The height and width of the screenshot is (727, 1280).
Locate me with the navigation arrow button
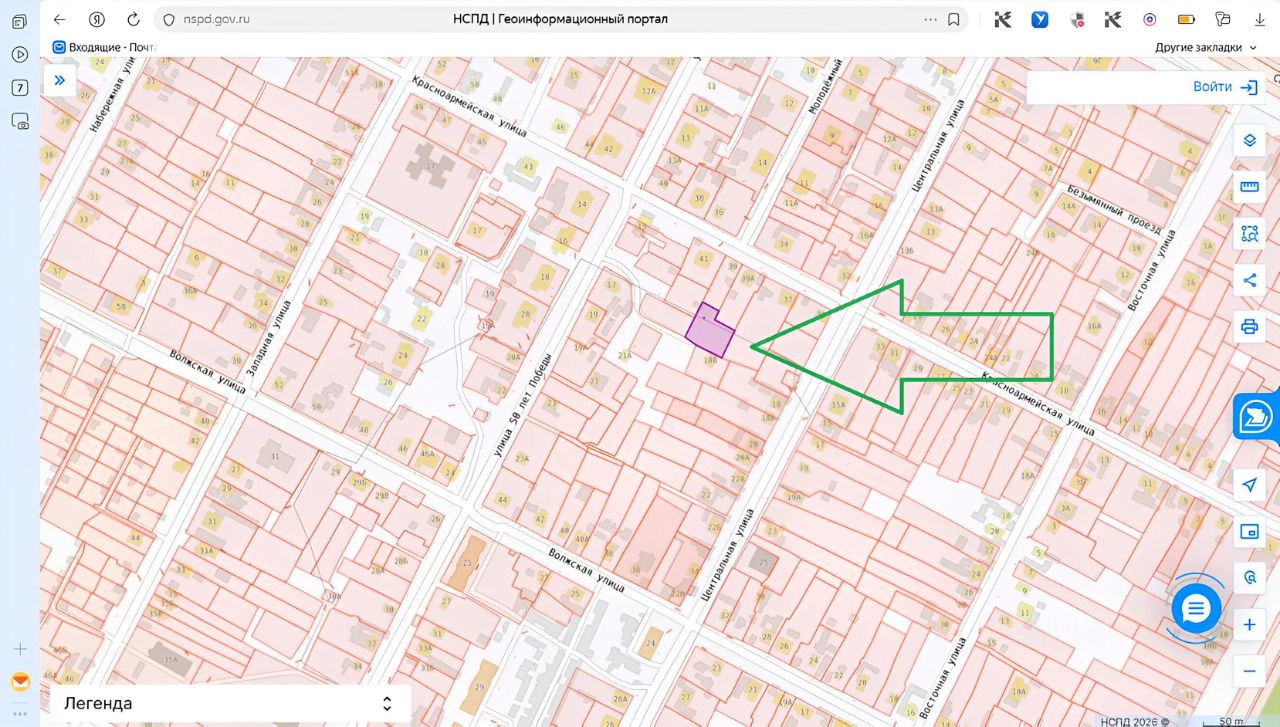(x=1249, y=485)
